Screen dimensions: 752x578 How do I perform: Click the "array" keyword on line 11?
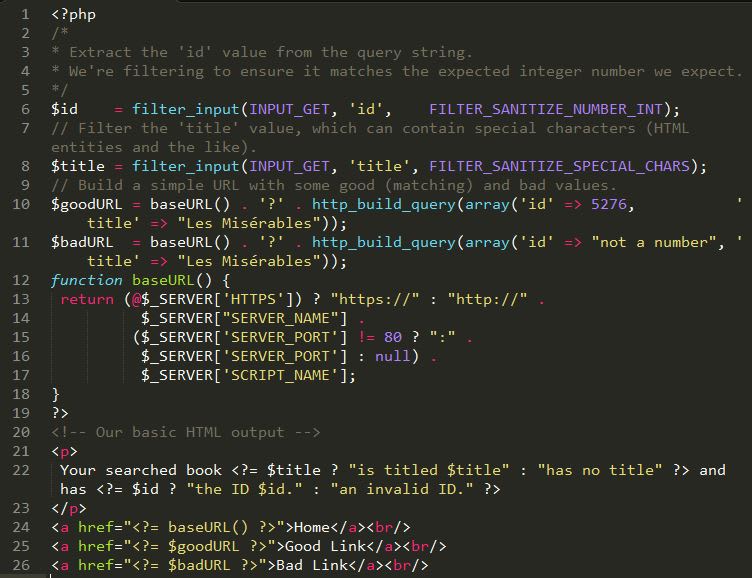click(x=487, y=242)
